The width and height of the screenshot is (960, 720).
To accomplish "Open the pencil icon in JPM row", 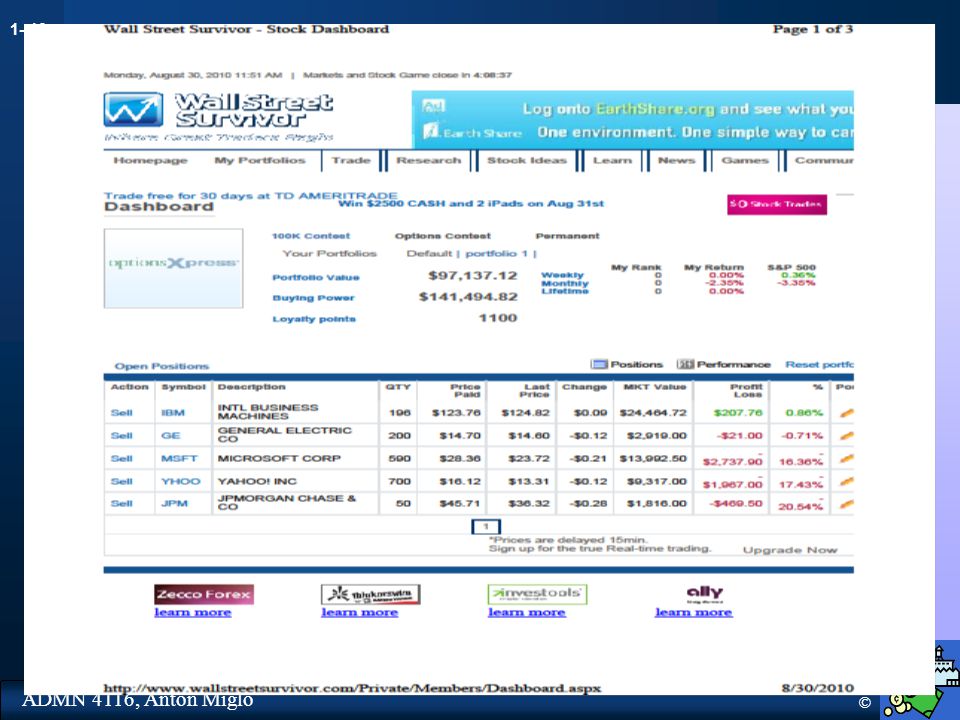I will coord(847,504).
